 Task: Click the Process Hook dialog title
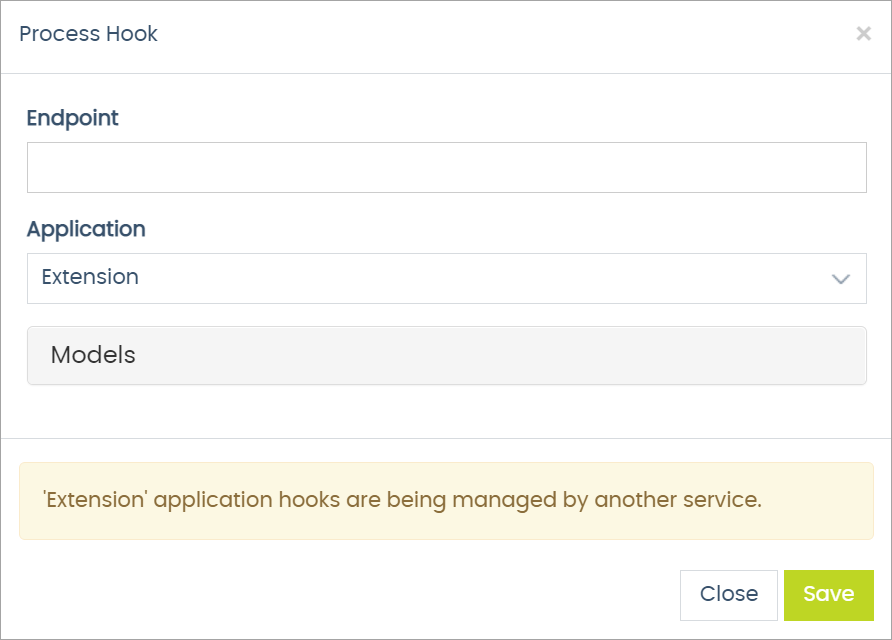88,34
